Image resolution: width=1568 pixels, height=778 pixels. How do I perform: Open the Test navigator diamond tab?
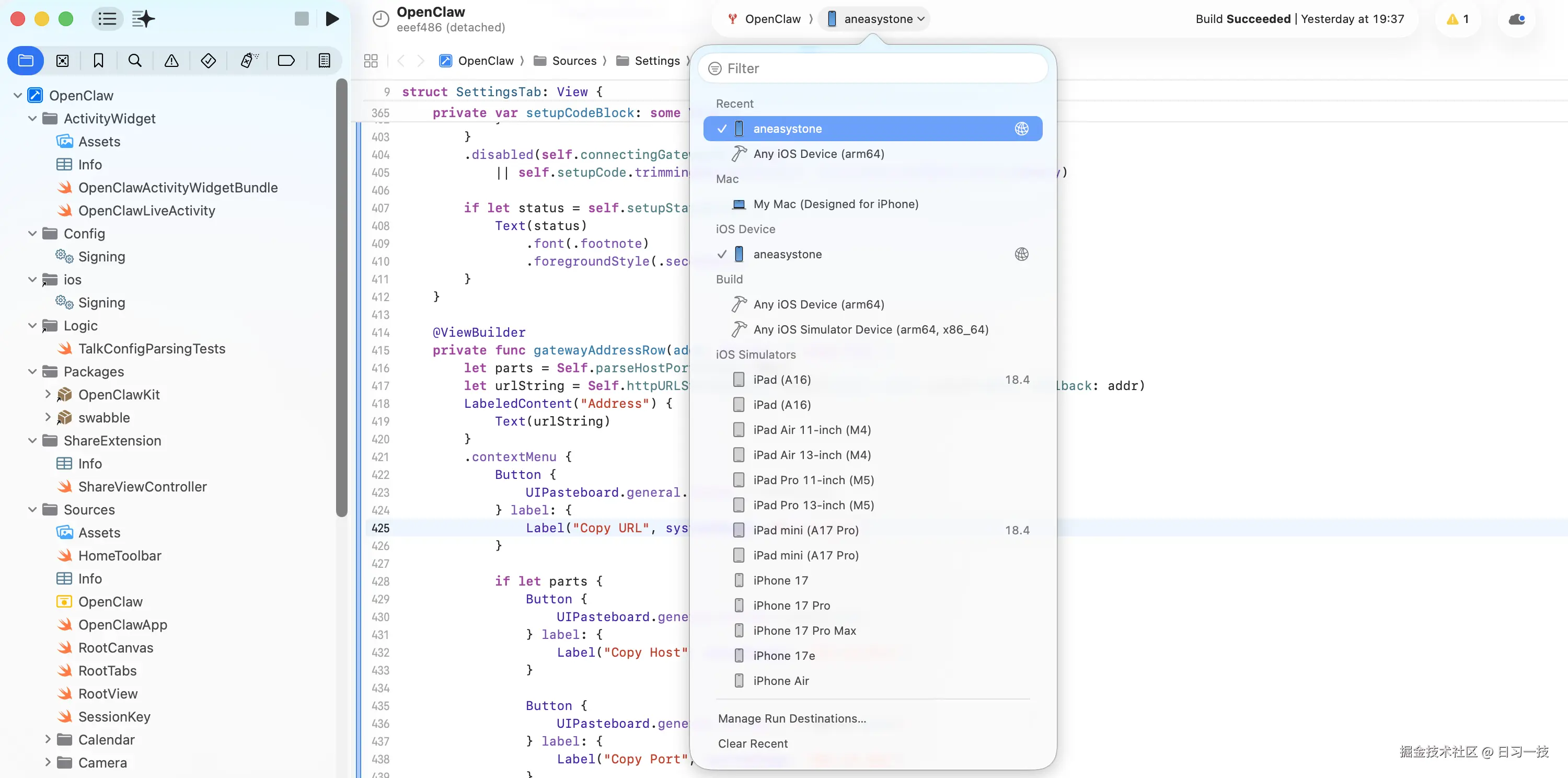tap(208, 60)
